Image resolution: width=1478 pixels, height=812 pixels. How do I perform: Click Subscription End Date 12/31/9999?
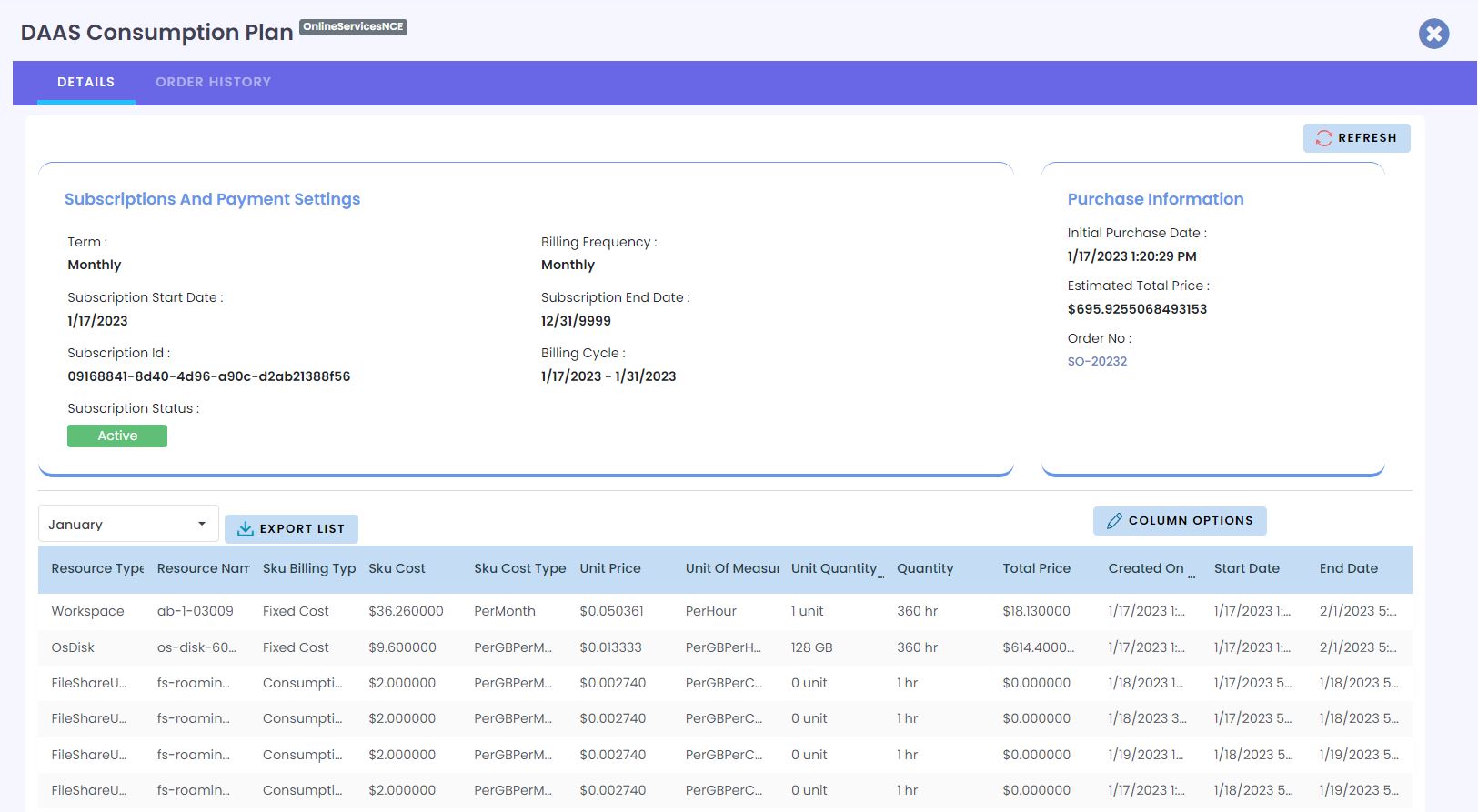[x=576, y=321]
